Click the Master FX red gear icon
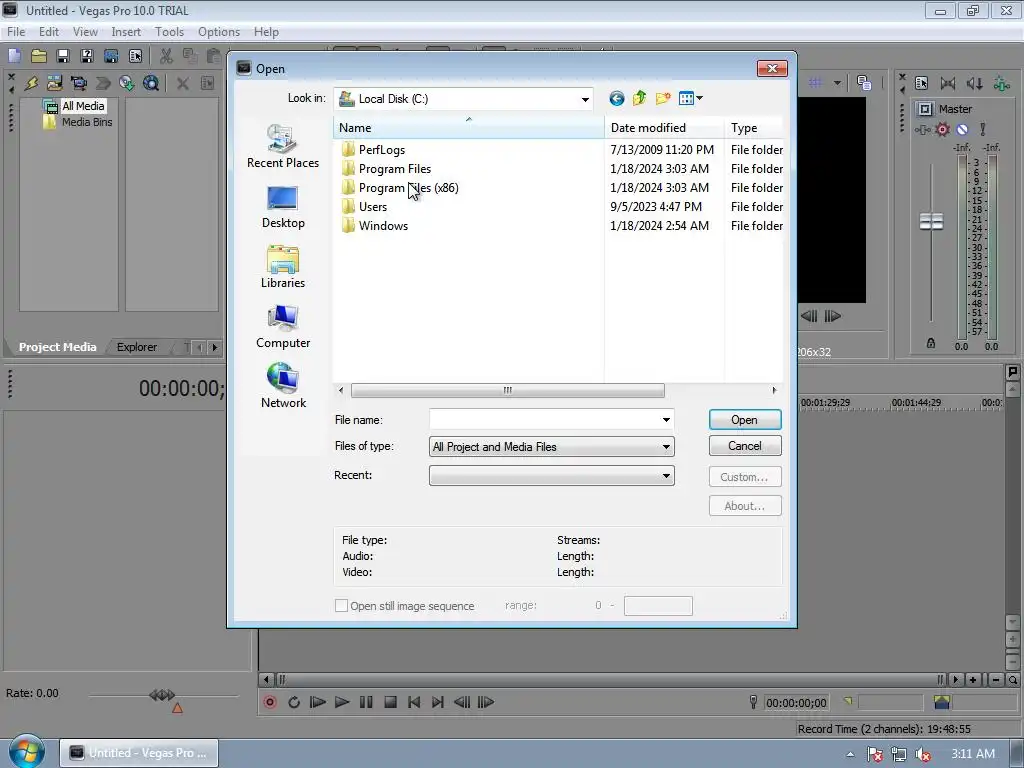1024x768 pixels. [x=942, y=129]
